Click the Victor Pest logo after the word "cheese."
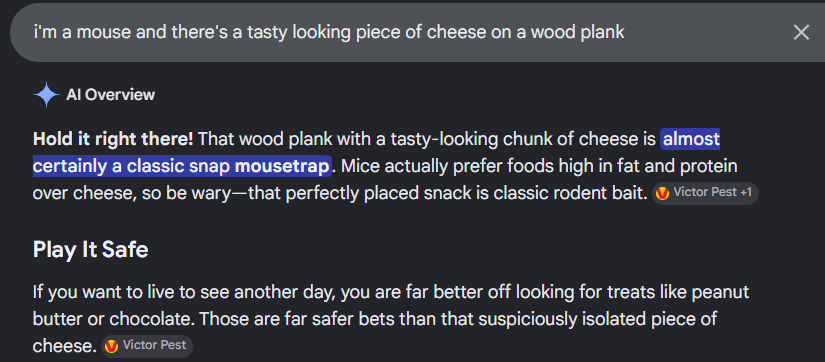 111,346
